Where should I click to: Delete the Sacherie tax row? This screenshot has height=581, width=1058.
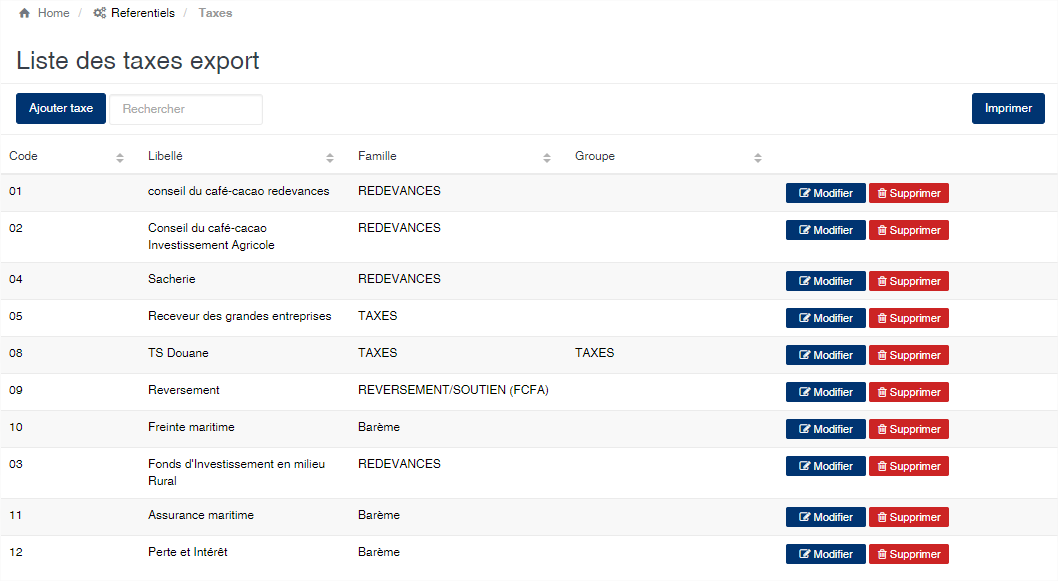(x=908, y=281)
